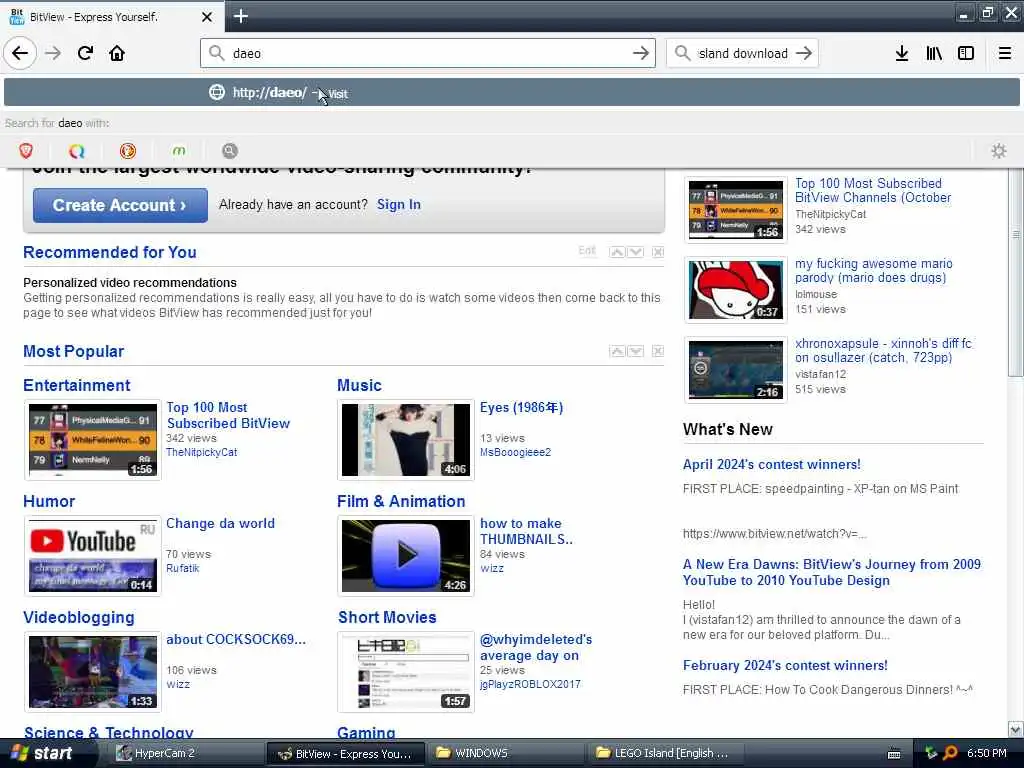Open the Entertainment category link
Screen dimensions: 1024x768
[x=76, y=385]
